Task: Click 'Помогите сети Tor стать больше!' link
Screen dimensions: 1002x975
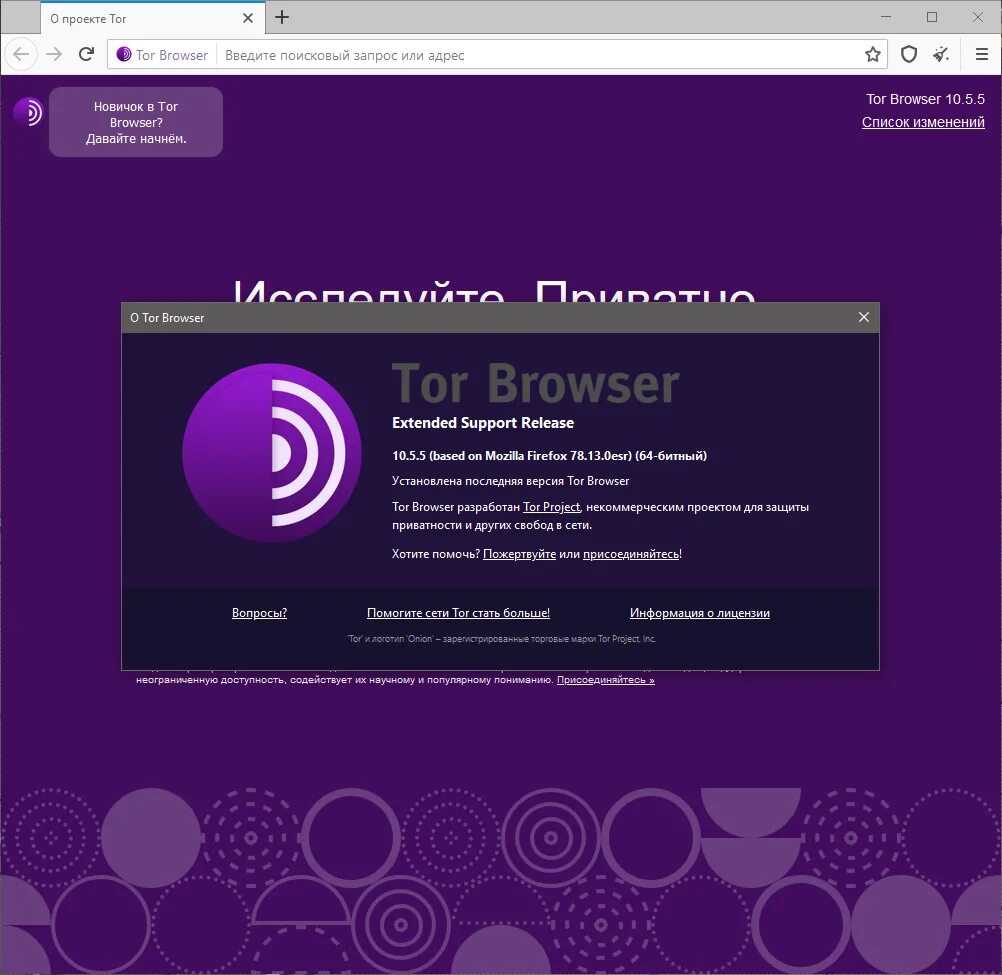Action: click(x=458, y=613)
